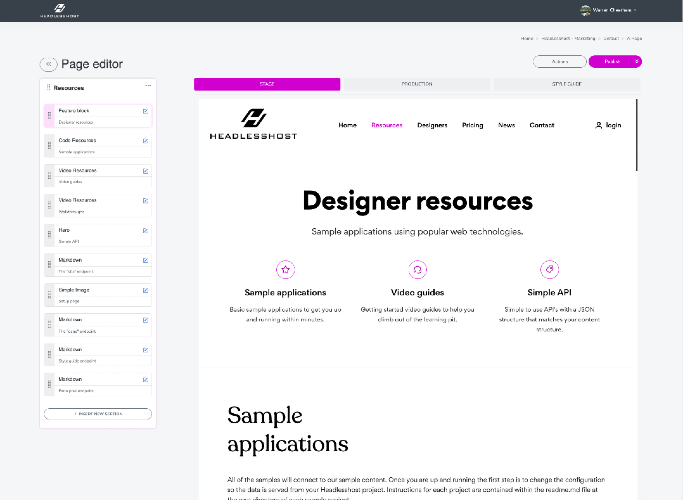This screenshot has width=683, height=500.
Task: Open the Headlesshost Marketing breadcrumb link
Action: coord(568,38)
